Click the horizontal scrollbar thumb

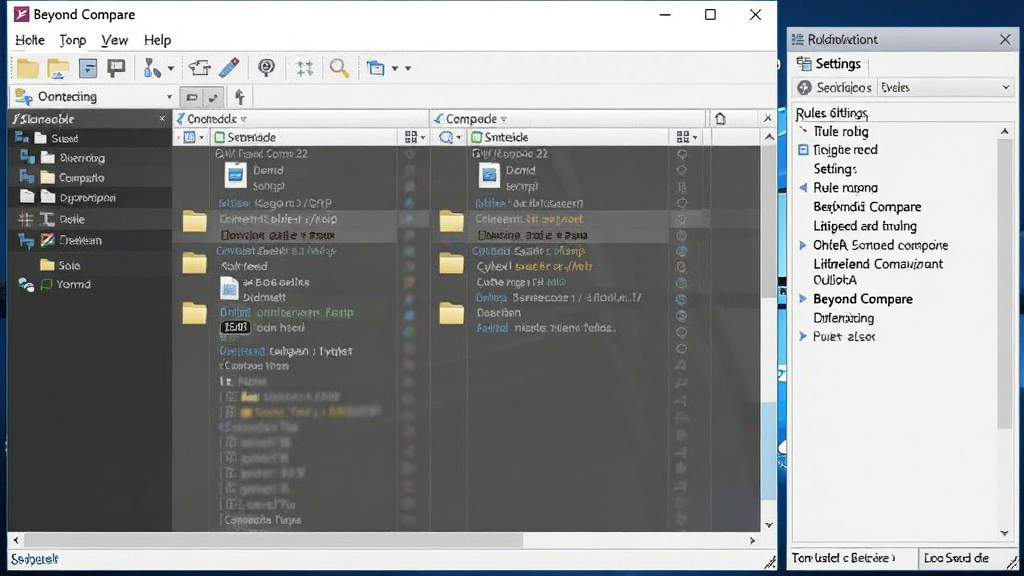tap(273, 541)
